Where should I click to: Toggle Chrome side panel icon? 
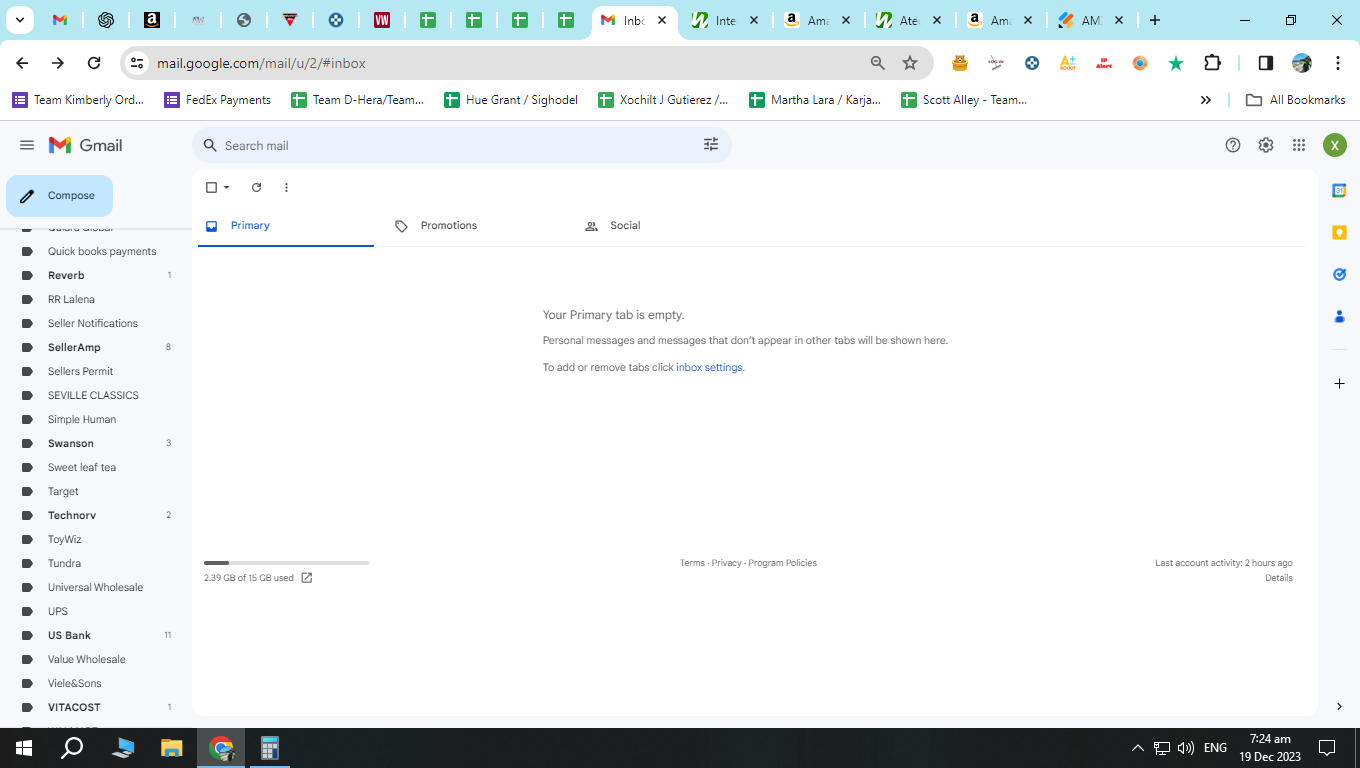pyautogui.click(x=1265, y=63)
